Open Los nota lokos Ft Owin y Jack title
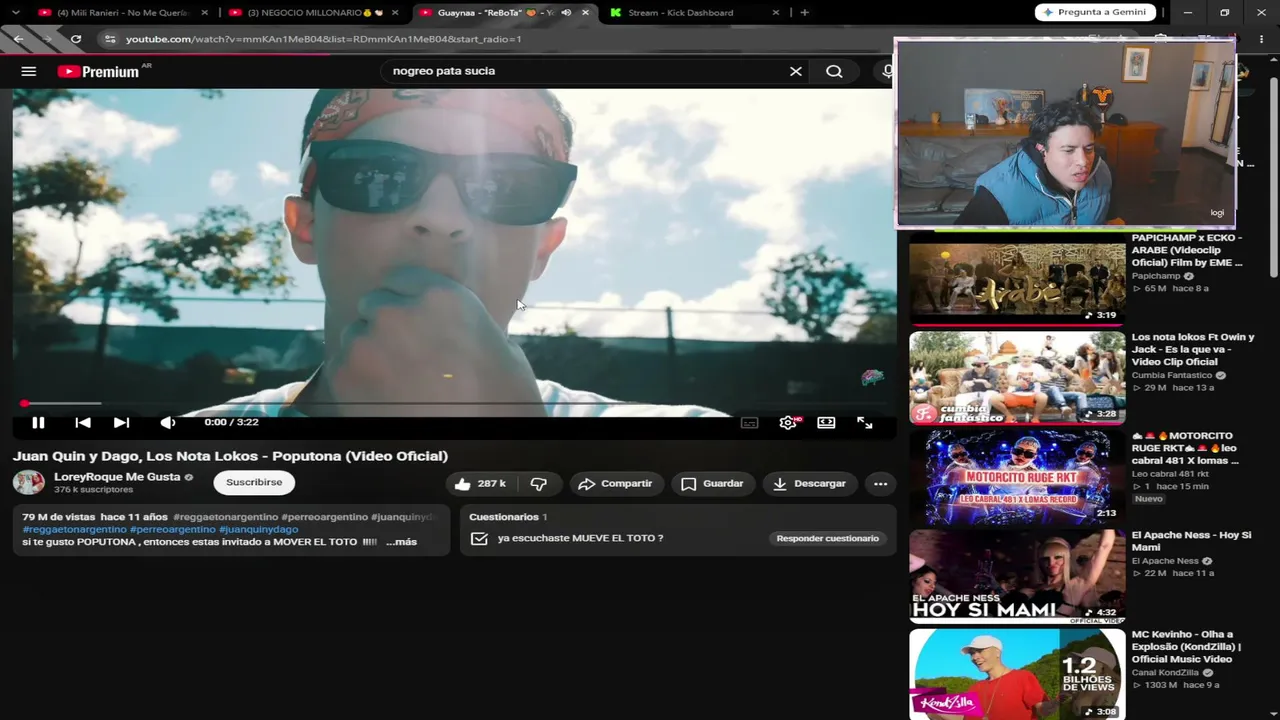 point(1192,350)
